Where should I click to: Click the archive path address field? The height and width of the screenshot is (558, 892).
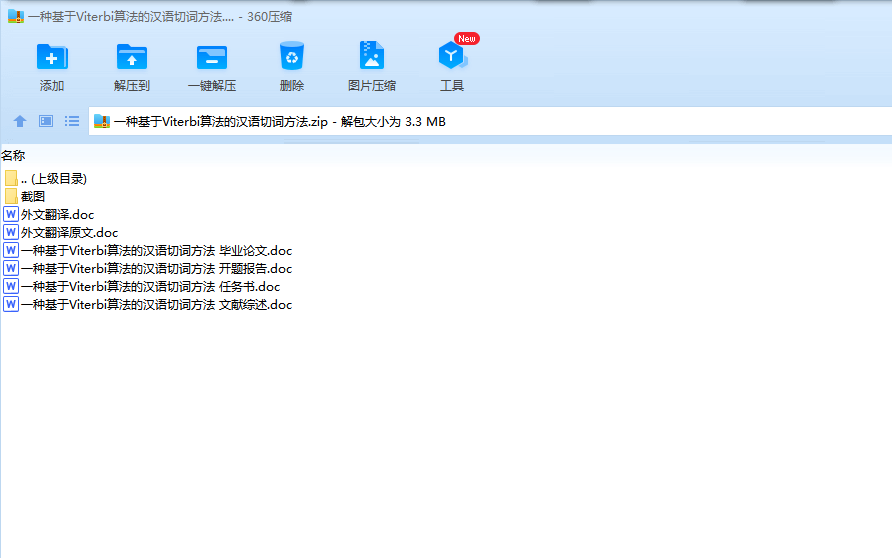pos(490,121)
